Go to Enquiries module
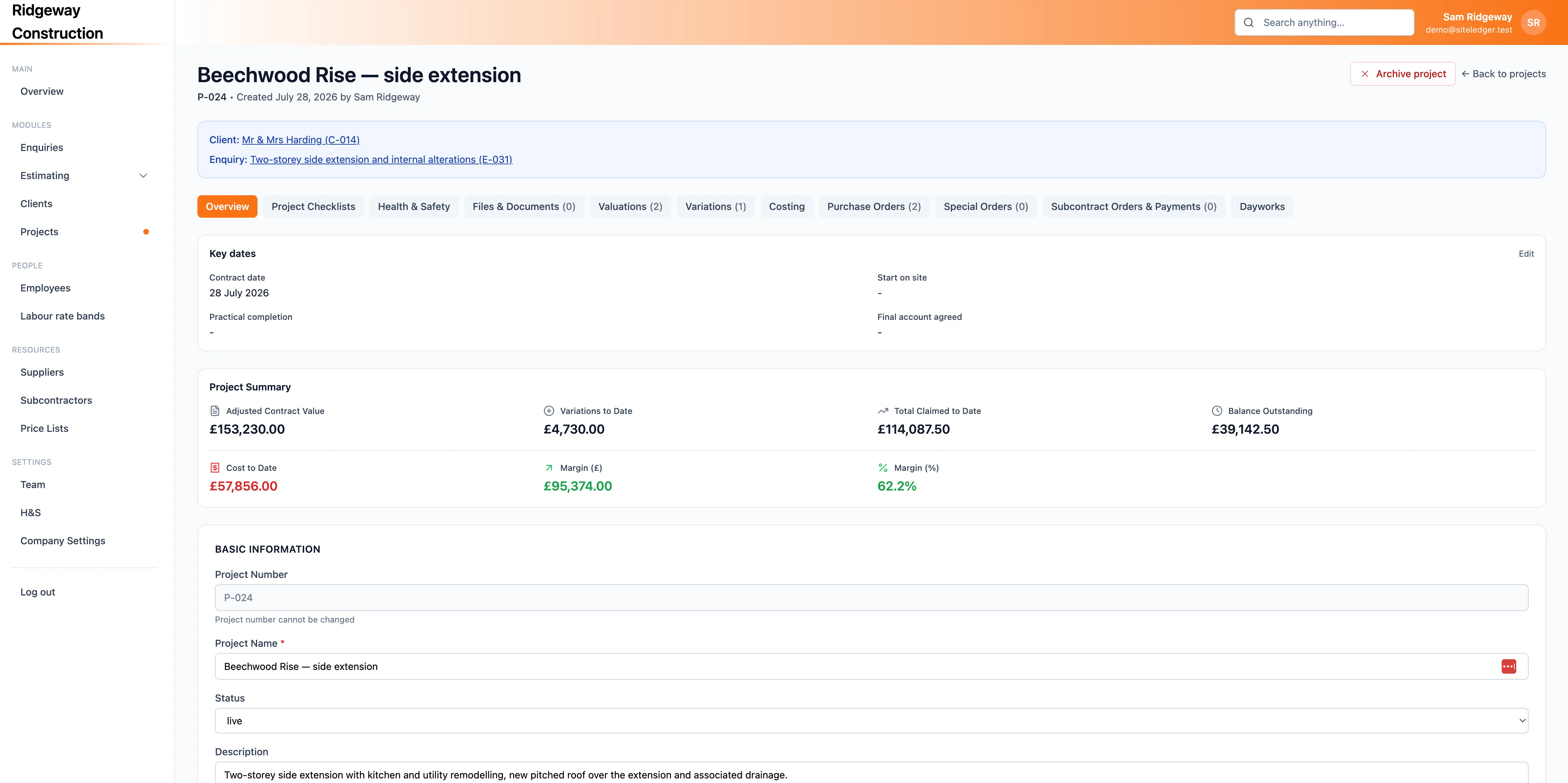 pos(42,148)
